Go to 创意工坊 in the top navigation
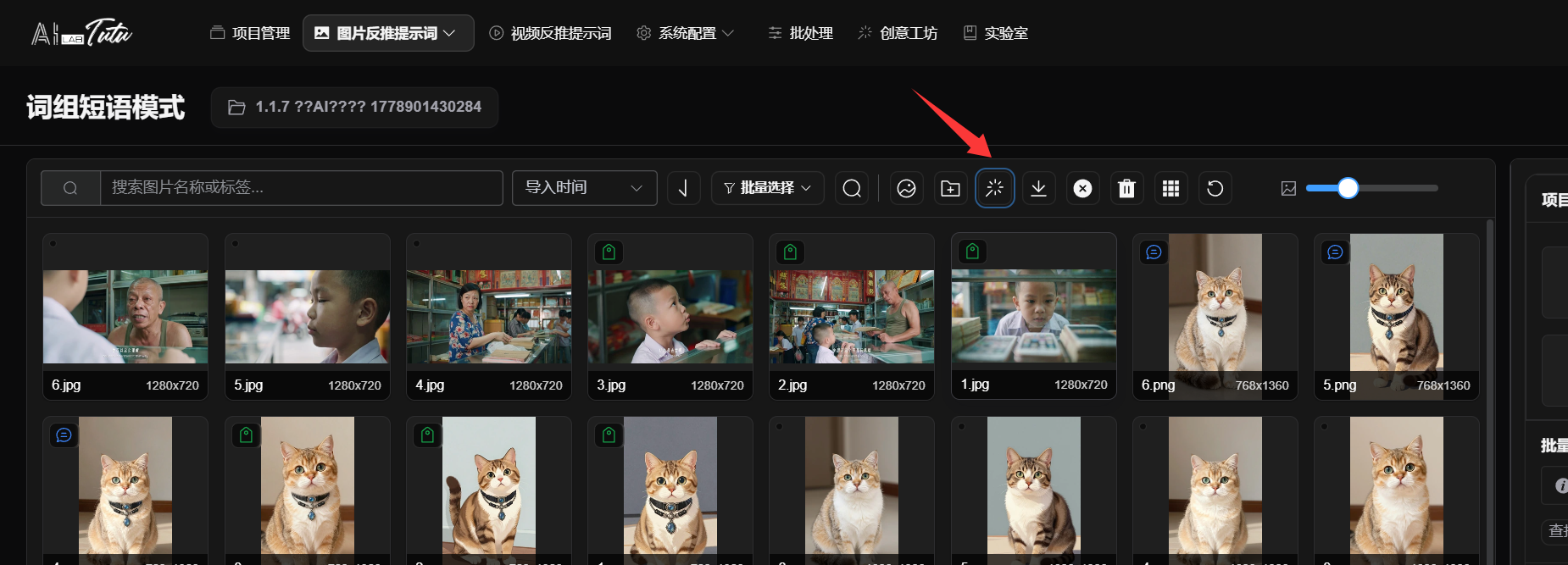This screenshot has width=1568, height=565. (x=898, y=33)
